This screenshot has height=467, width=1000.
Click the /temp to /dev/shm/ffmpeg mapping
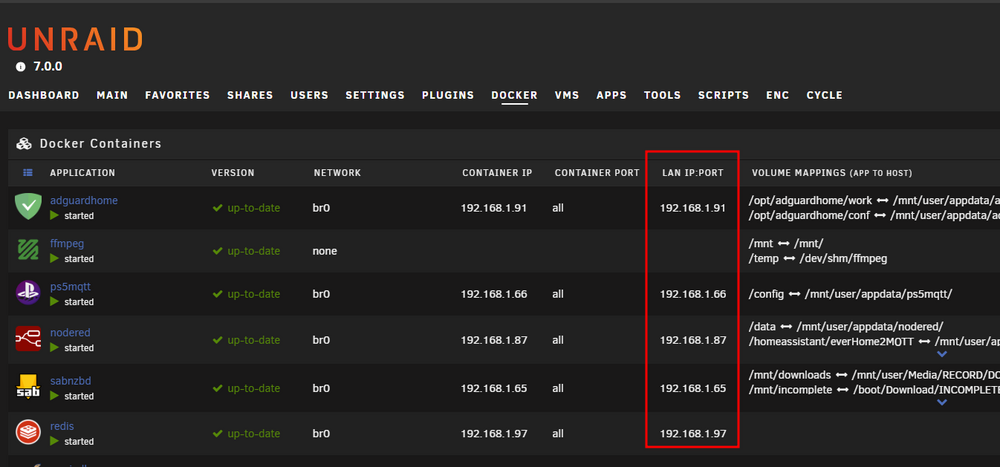[x=818, y=258]
